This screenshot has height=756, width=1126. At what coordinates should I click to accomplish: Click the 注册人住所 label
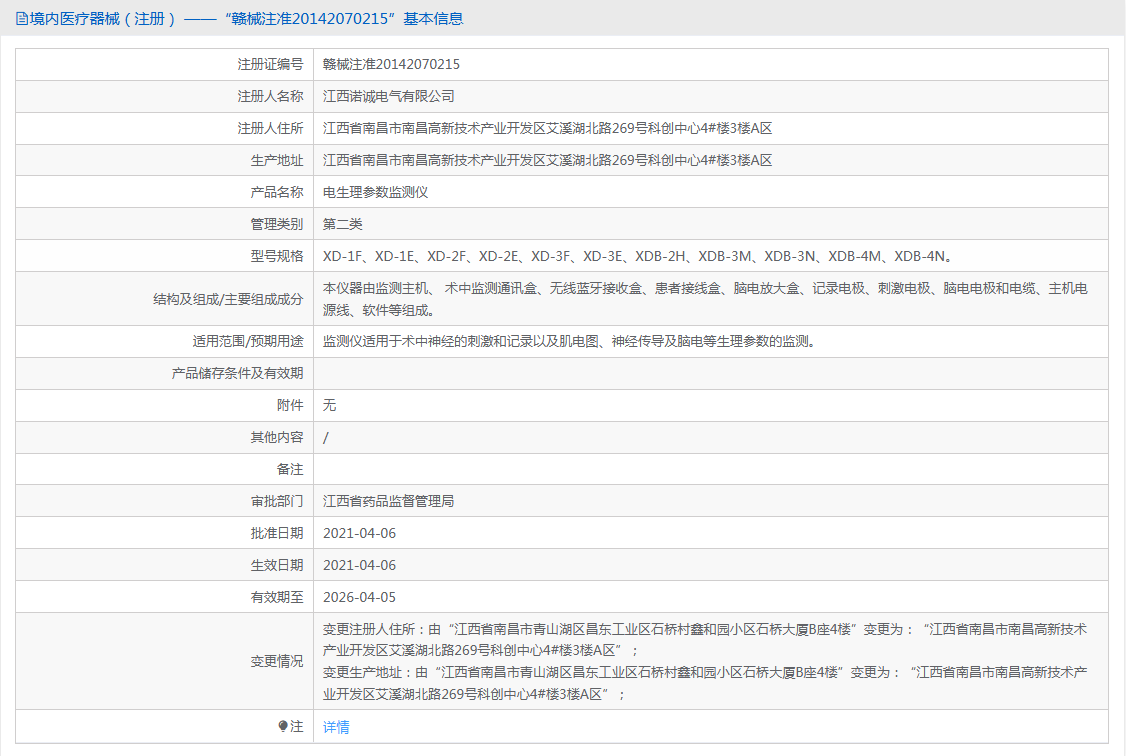(x=270, y=129)
